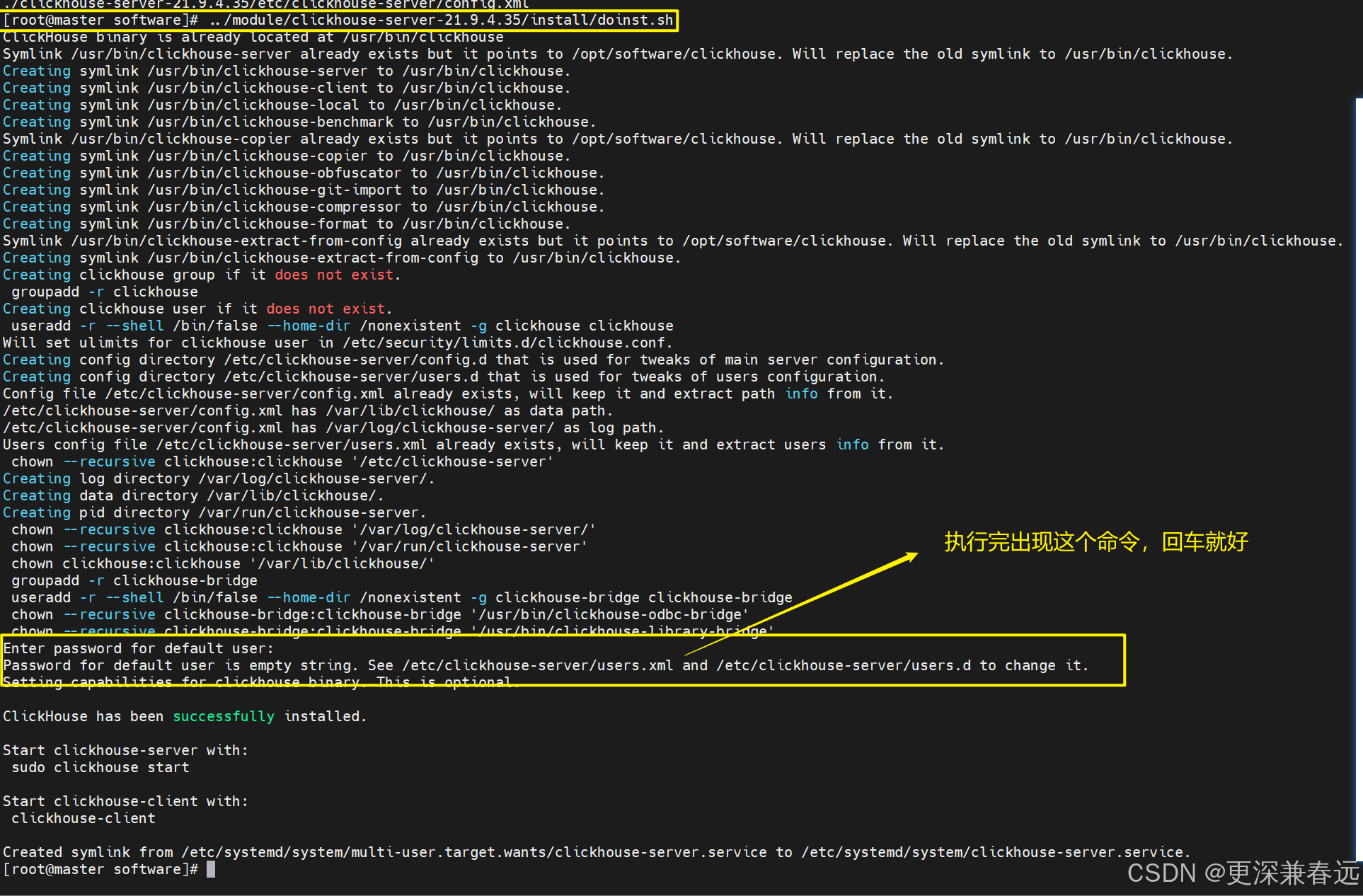Click 'Creating symlink /usr/bin/clickhouse-format' line
1363x896 pixels.
(x=287, y=224)
